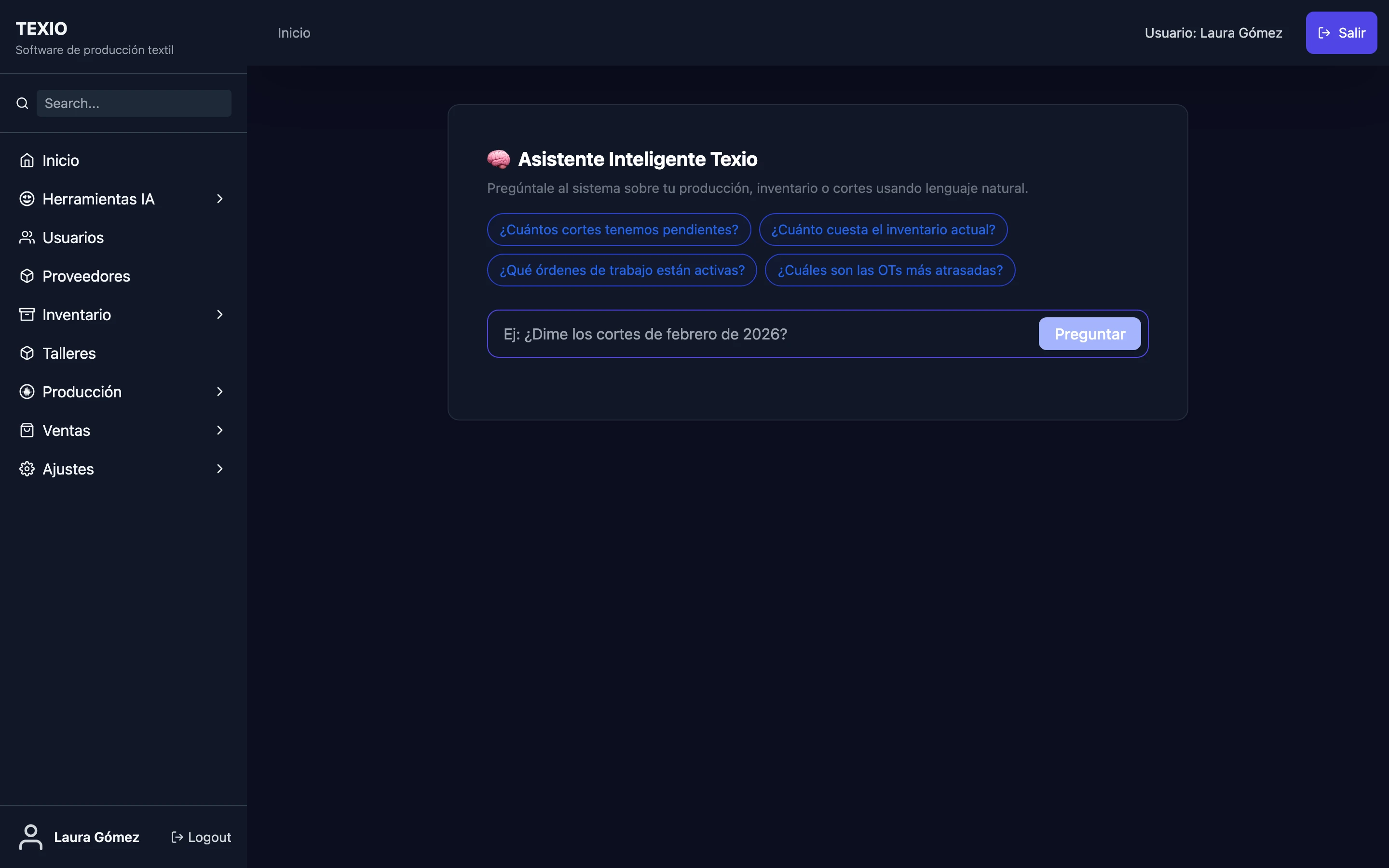Expand the Ventas submenu chevron
The width and height of the screenshot is (1389, 868).
tap(220, 430)
